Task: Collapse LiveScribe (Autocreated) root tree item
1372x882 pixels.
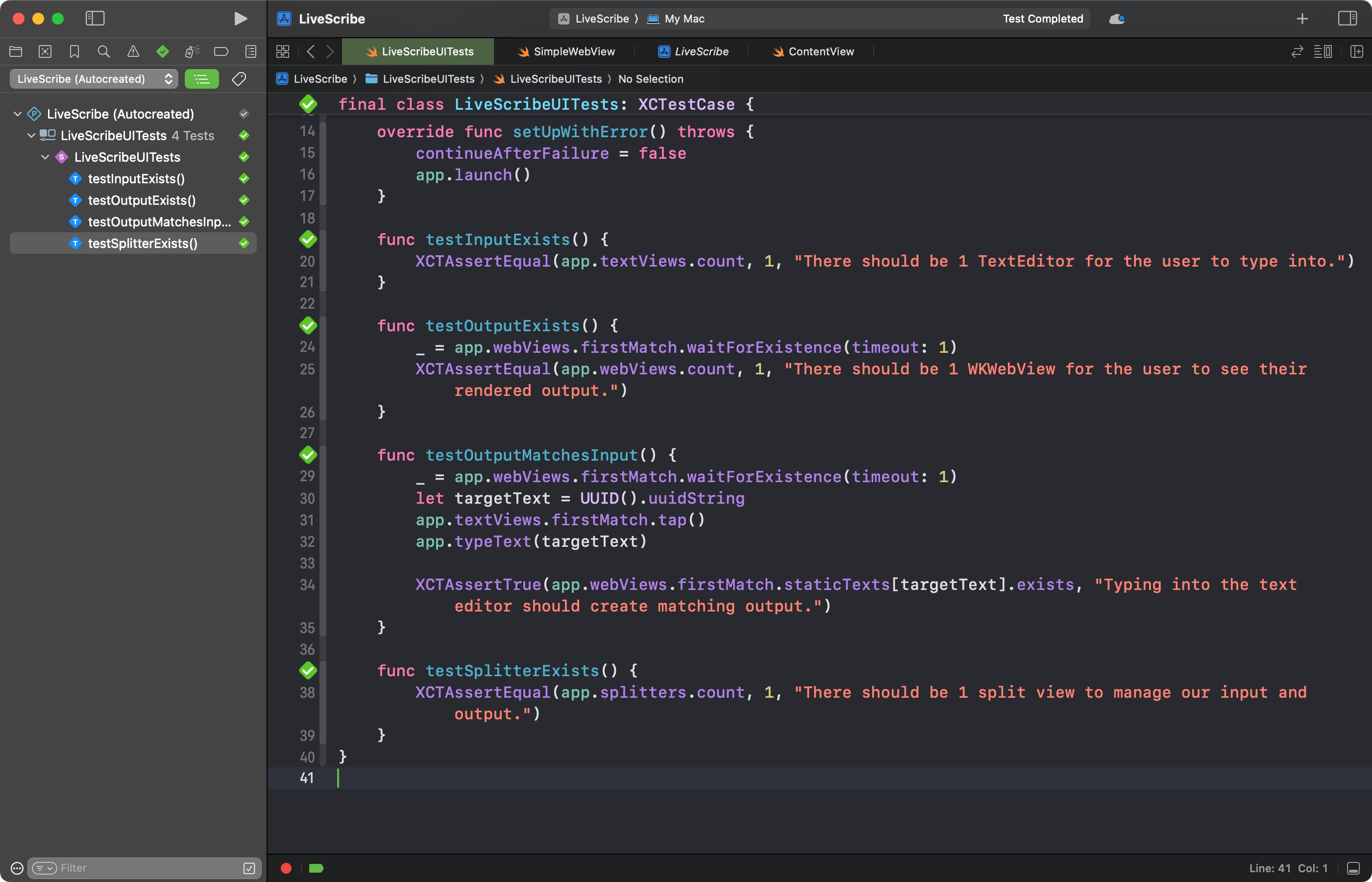Action: 18,114
